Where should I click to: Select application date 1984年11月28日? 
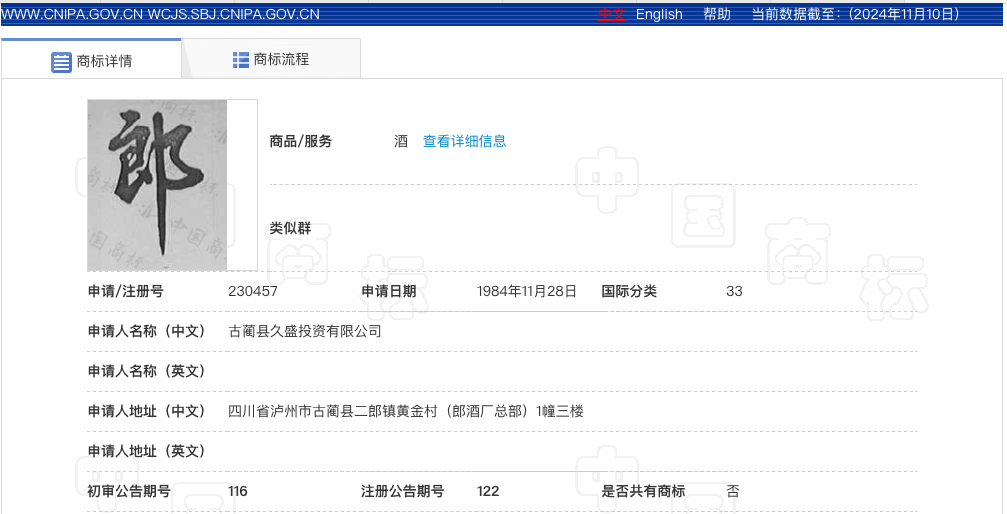[527, 291]
